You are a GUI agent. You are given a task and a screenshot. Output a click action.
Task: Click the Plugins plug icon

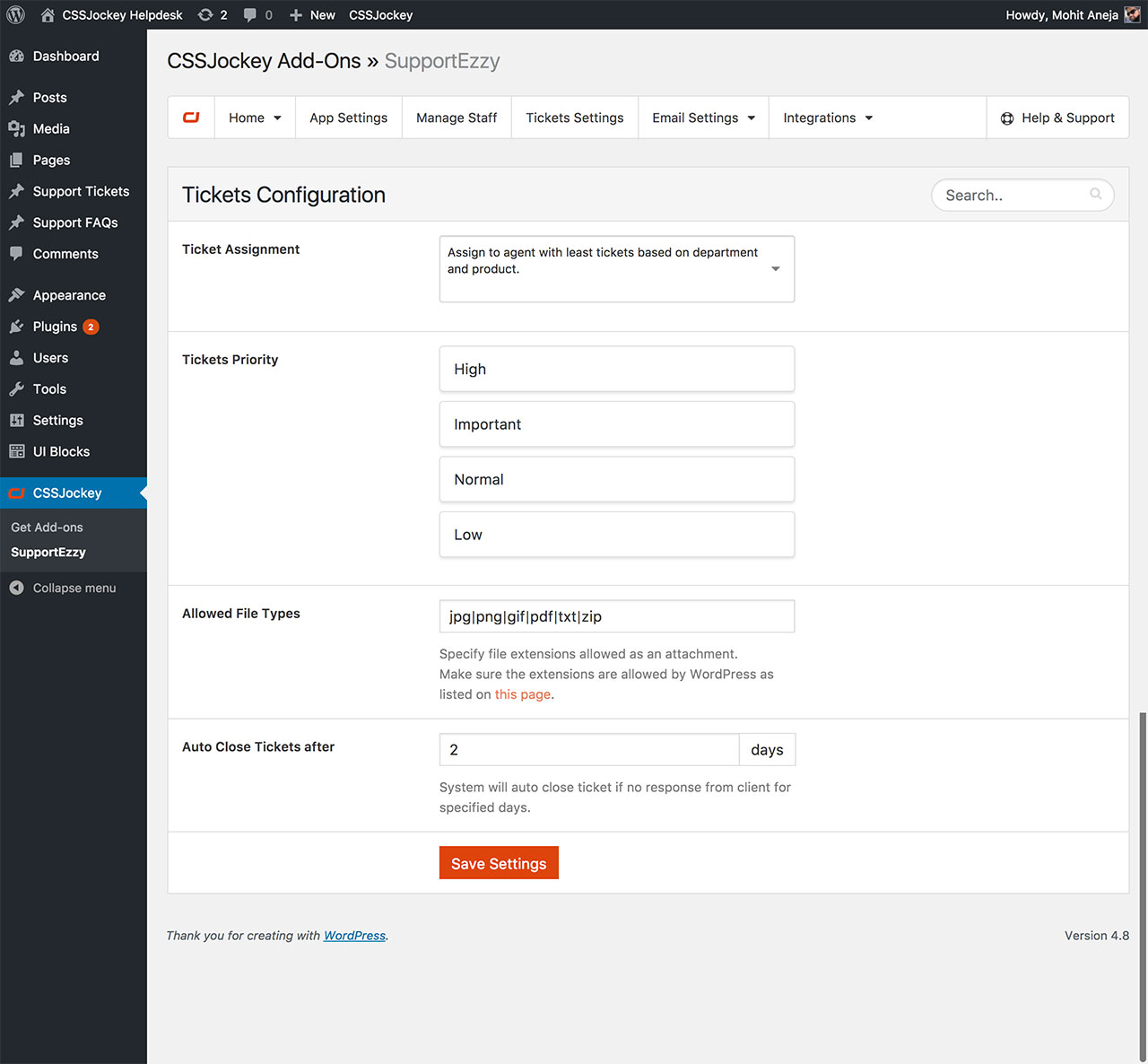(16, 327)
